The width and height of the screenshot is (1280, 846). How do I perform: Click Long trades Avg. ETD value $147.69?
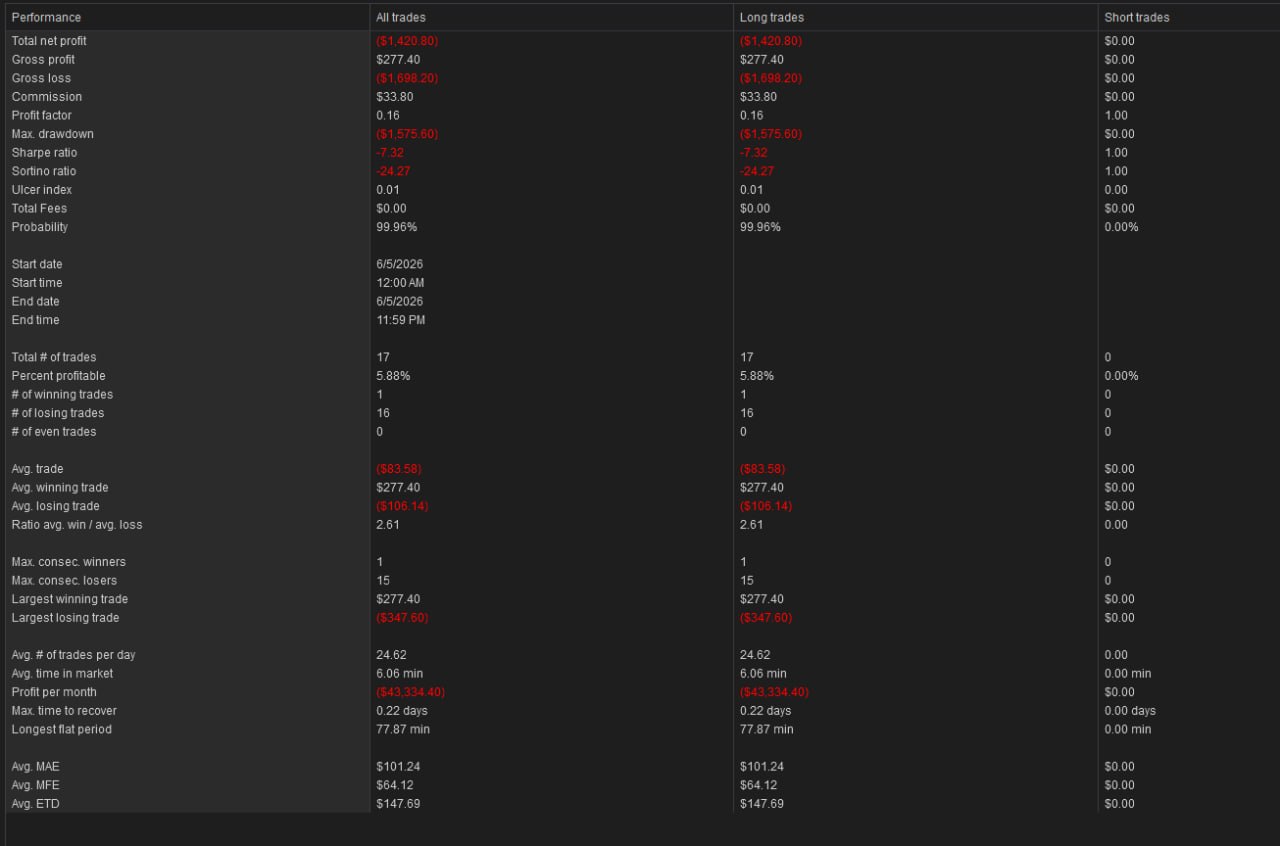[762, 804]
